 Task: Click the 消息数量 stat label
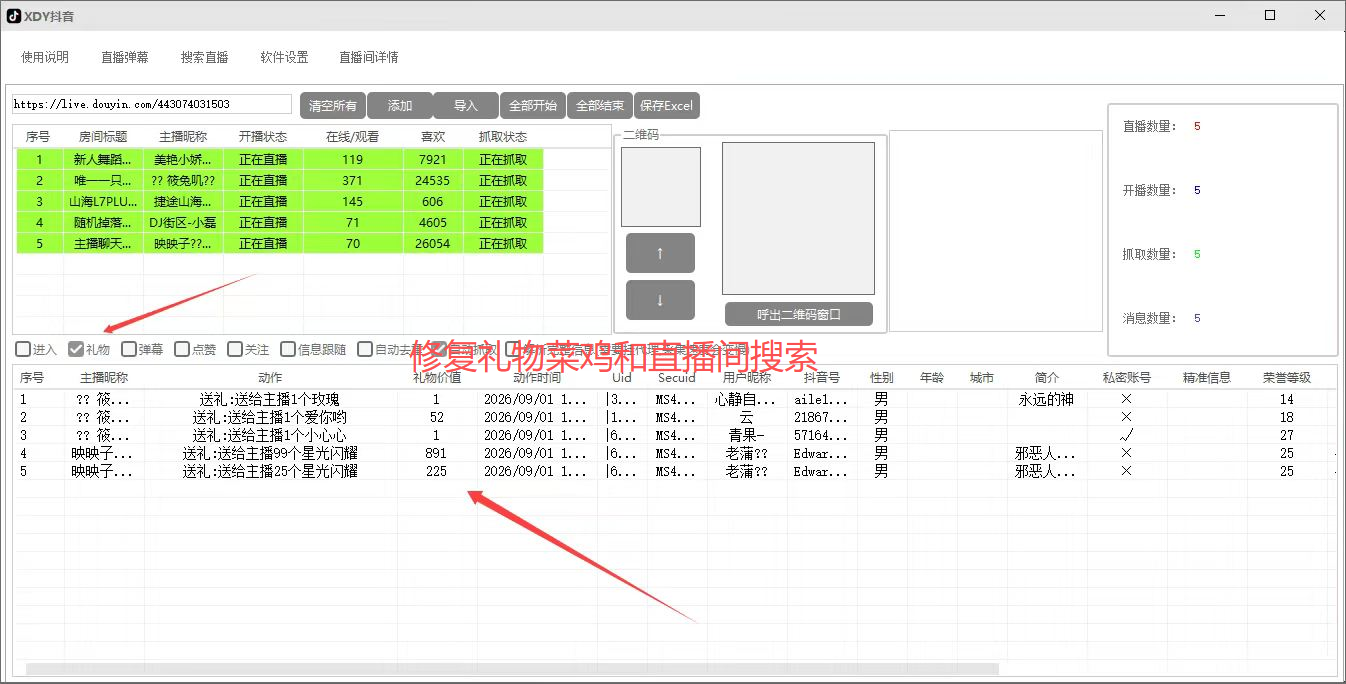(1150, 319)
